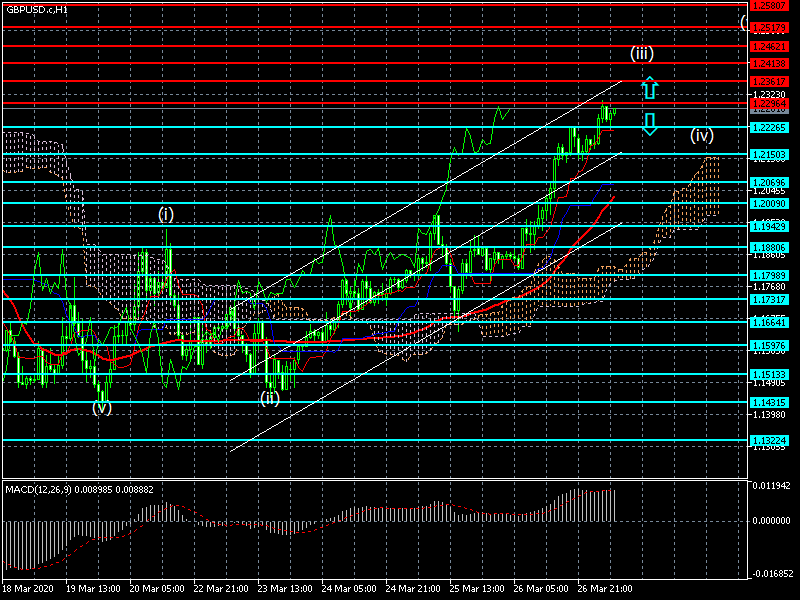
Task: Click the wave label (iii)
Action: click(x=642, y=54)
